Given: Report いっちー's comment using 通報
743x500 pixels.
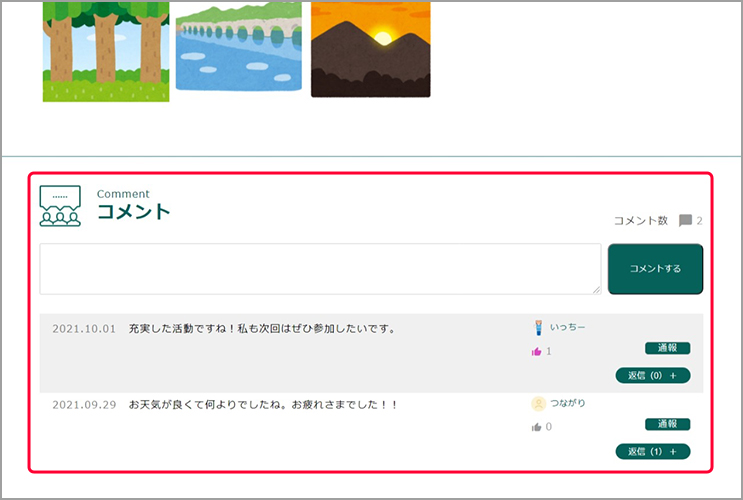Looking at the screenshot, I should click(x=667, y=348).
